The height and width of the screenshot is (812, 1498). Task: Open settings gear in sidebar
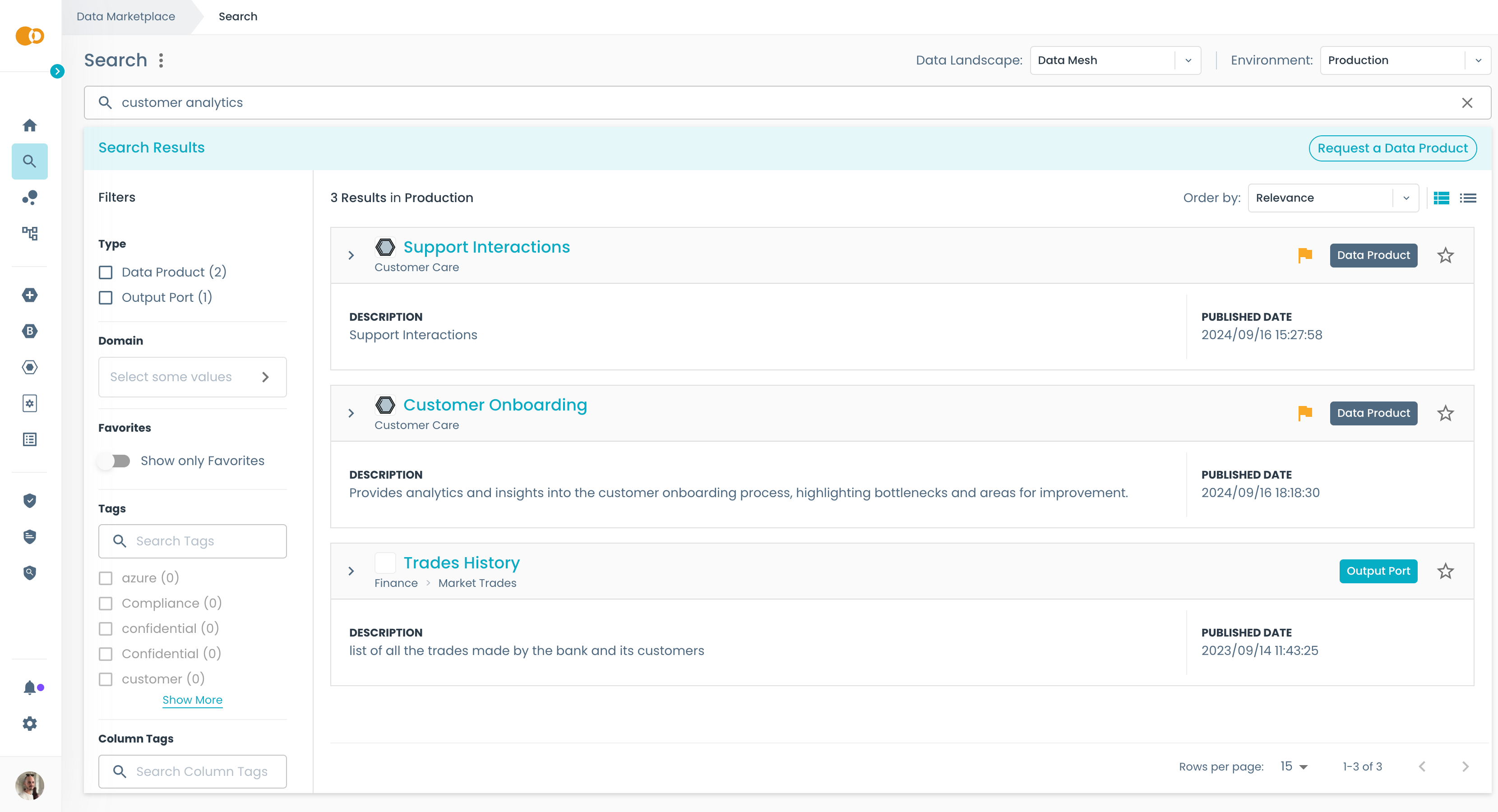click(30, 724)
